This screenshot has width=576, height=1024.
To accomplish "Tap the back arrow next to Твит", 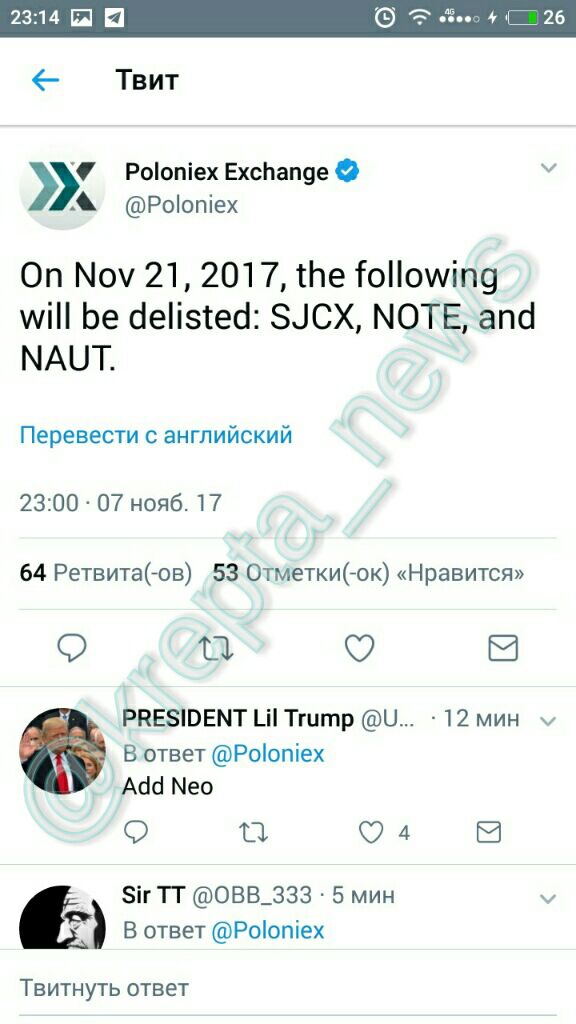I will click(45, 80).
